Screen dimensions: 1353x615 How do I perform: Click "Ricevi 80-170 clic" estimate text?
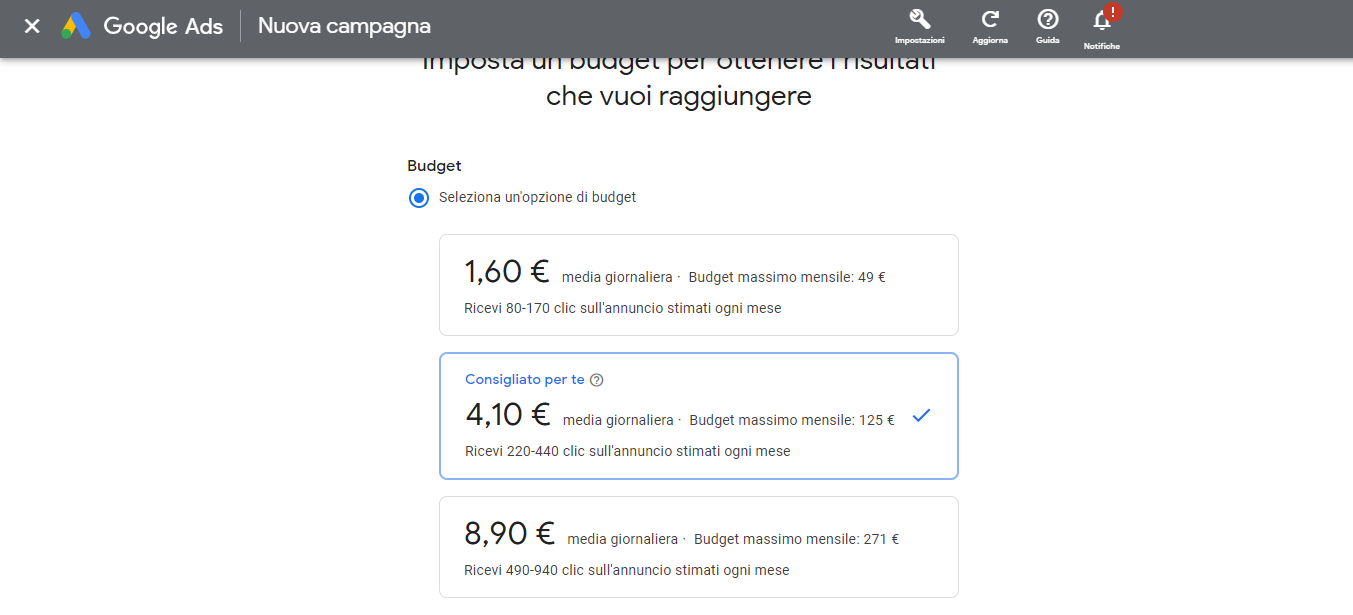(622, 308)
